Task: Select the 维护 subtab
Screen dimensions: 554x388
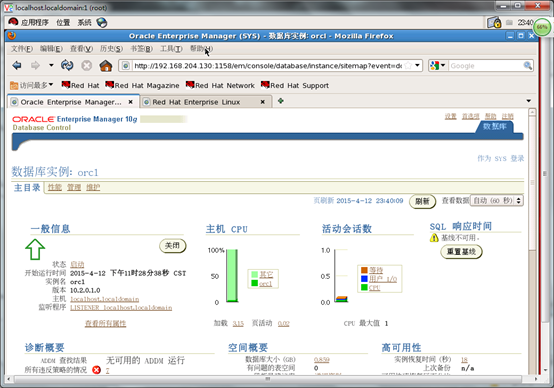Action: (x=93, y=187)
